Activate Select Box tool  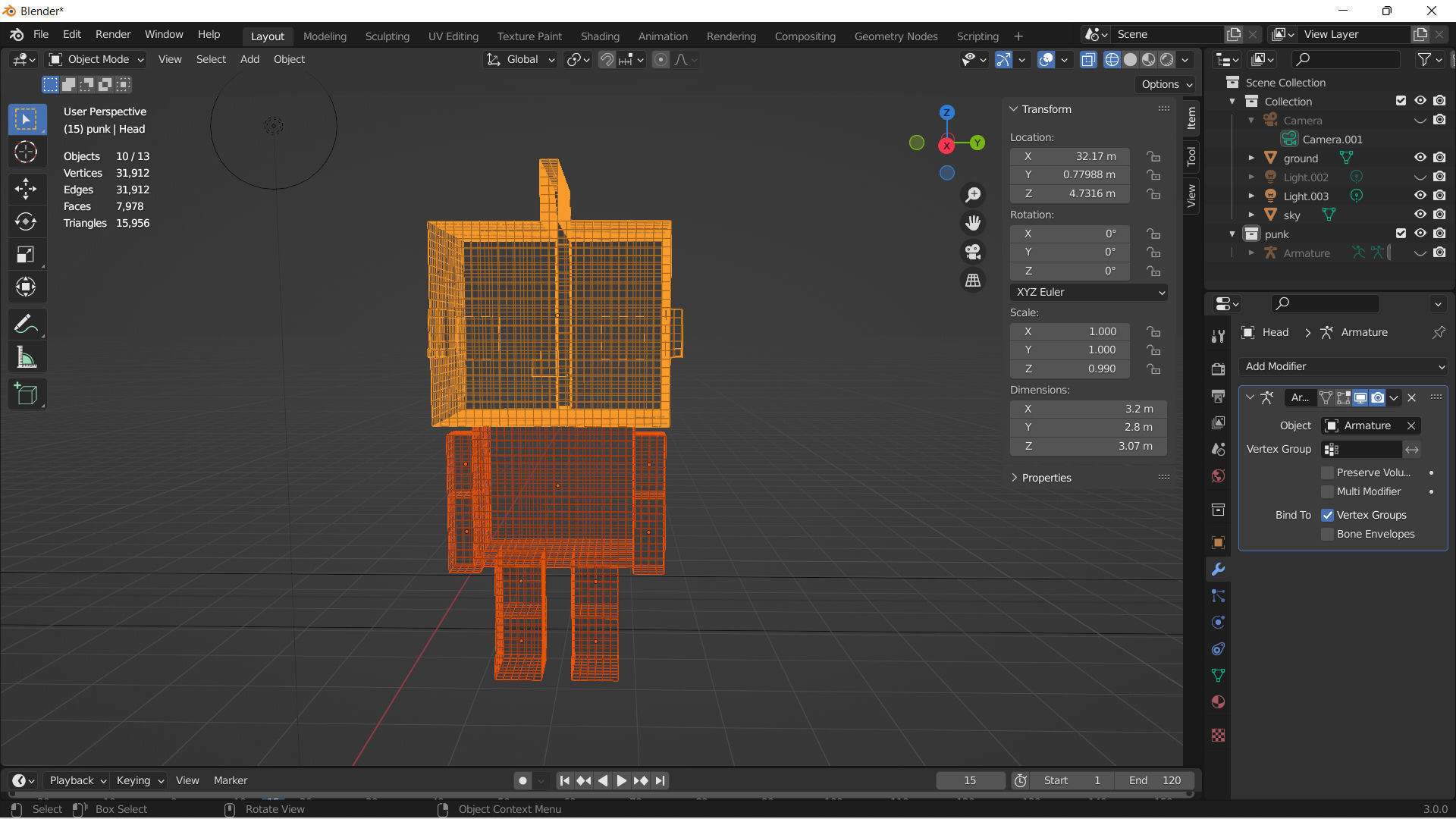pyautogui.click(x=26, y=119)
